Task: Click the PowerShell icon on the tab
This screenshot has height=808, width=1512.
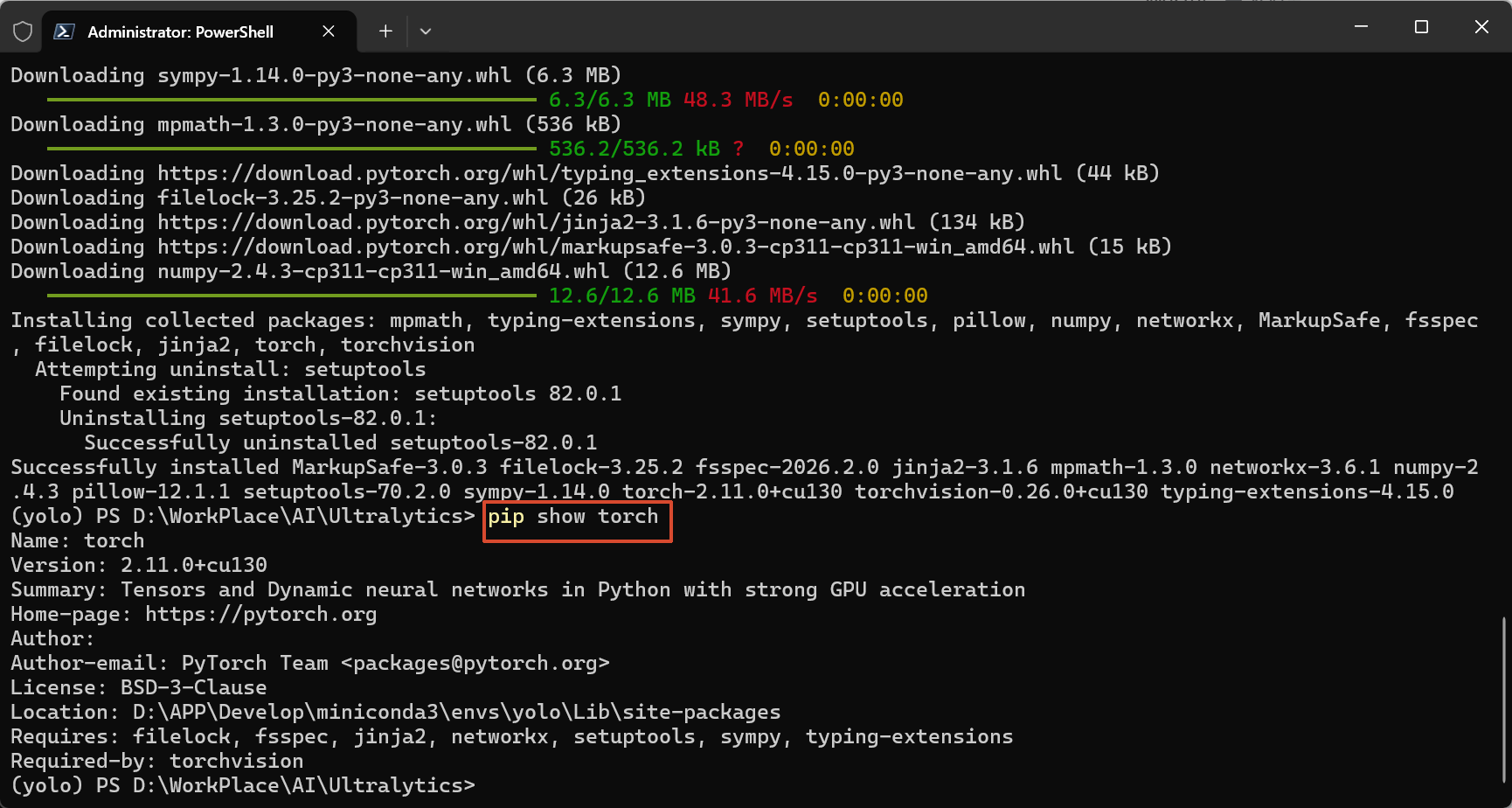Action: tap(64, 31)
